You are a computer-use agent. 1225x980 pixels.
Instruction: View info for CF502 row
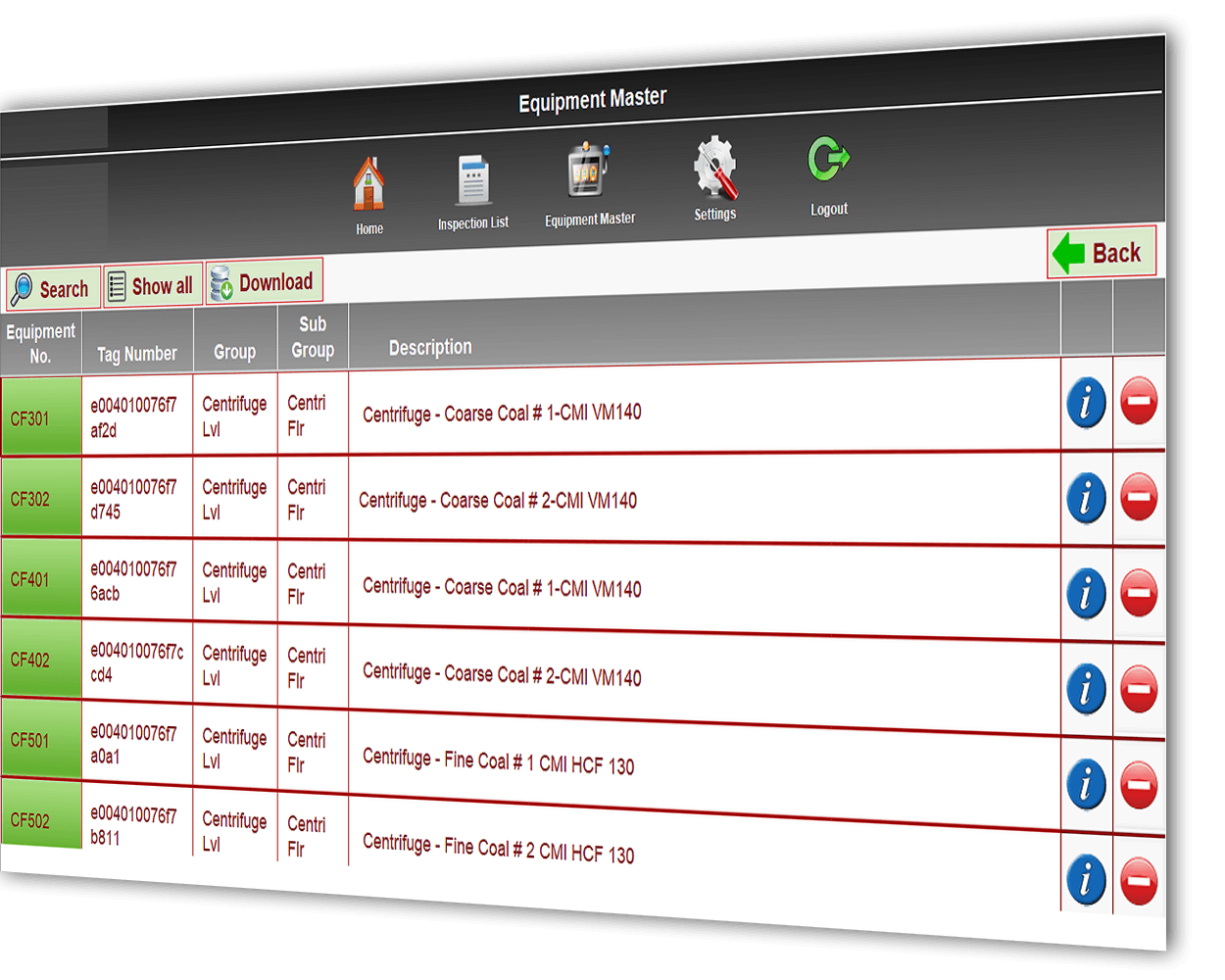[x=1086, y=880]
